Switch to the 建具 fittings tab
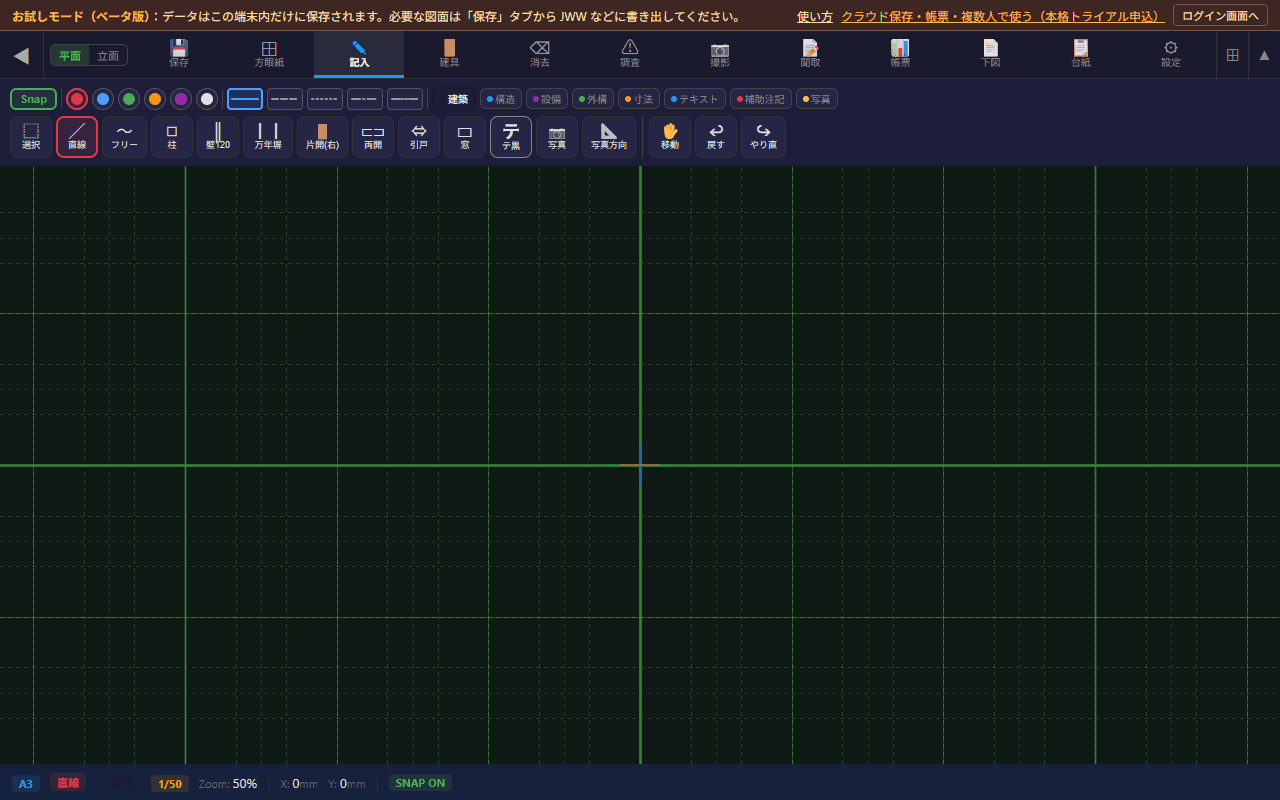 pyautogui.click(x=449, y=54)
